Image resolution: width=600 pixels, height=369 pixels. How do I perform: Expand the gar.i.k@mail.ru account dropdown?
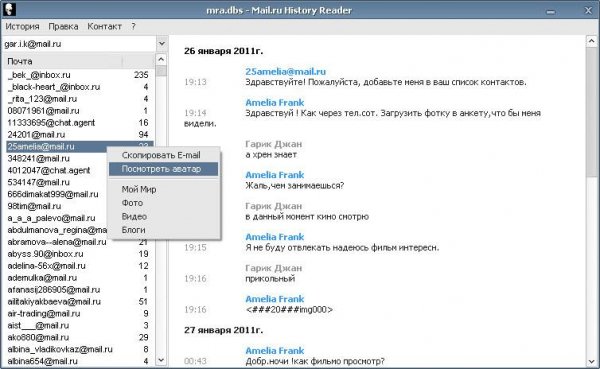click(162, 44)
